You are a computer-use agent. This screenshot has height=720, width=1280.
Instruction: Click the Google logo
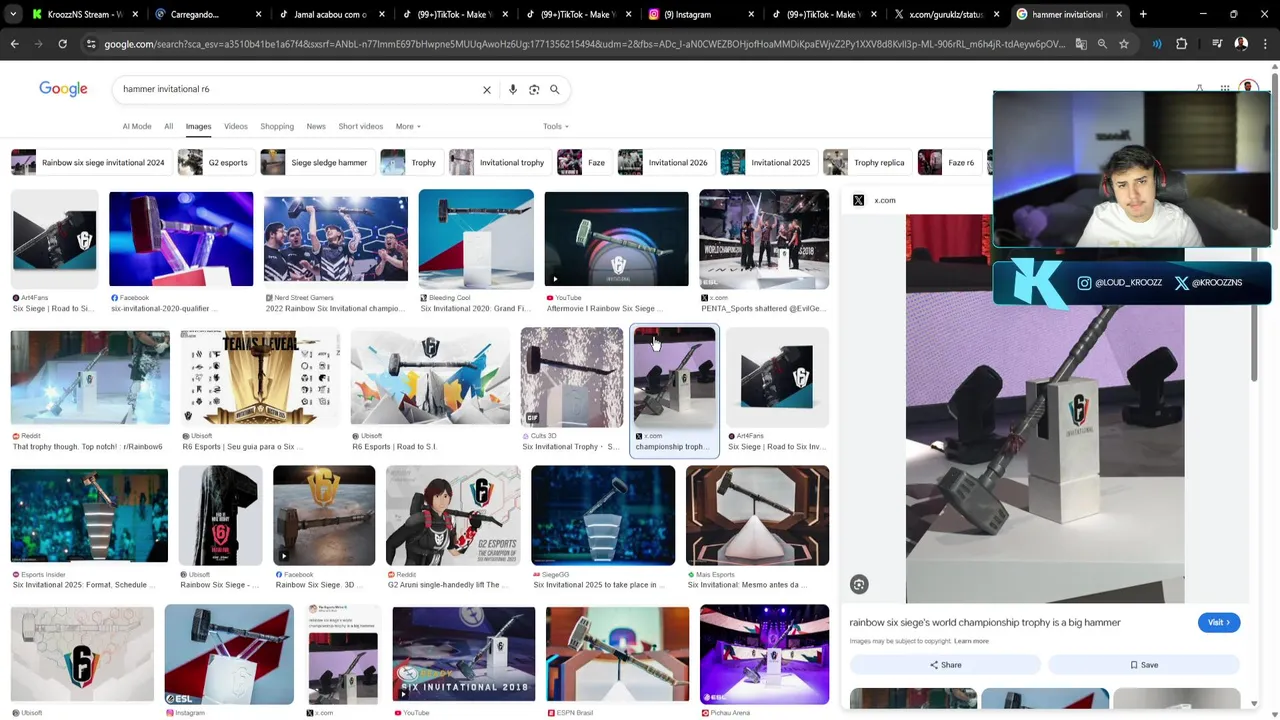63,89
